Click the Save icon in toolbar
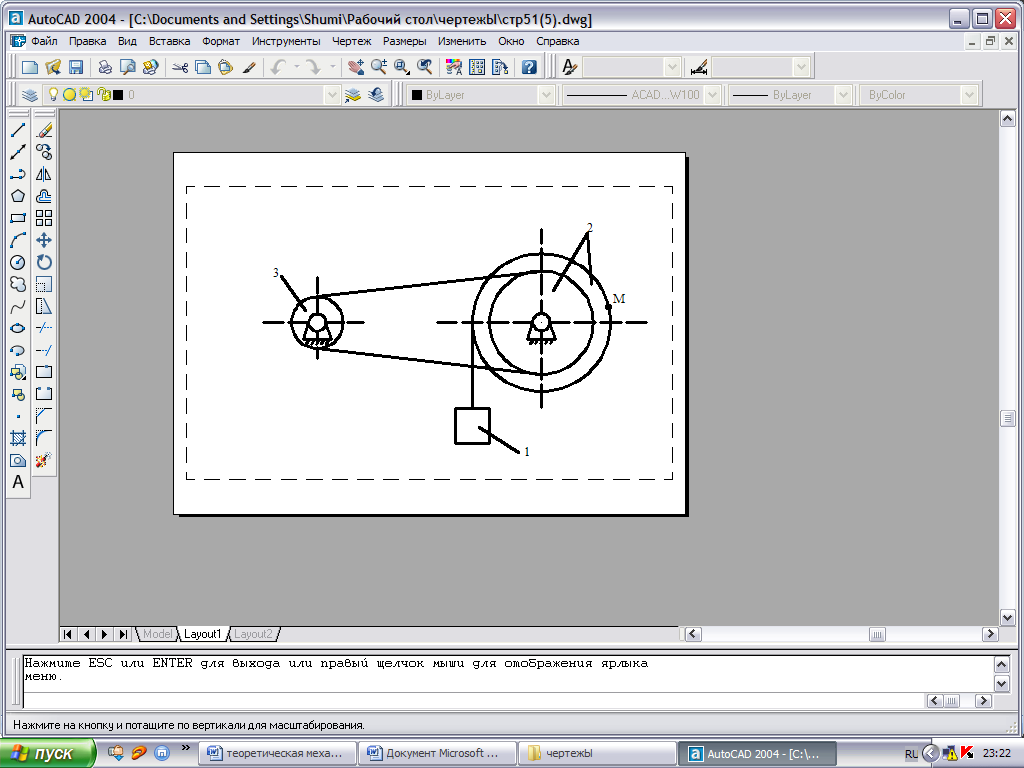Image resolution: width=1024 pixels, height=768 pixels. pyautogui.click(x=75, y=67)
